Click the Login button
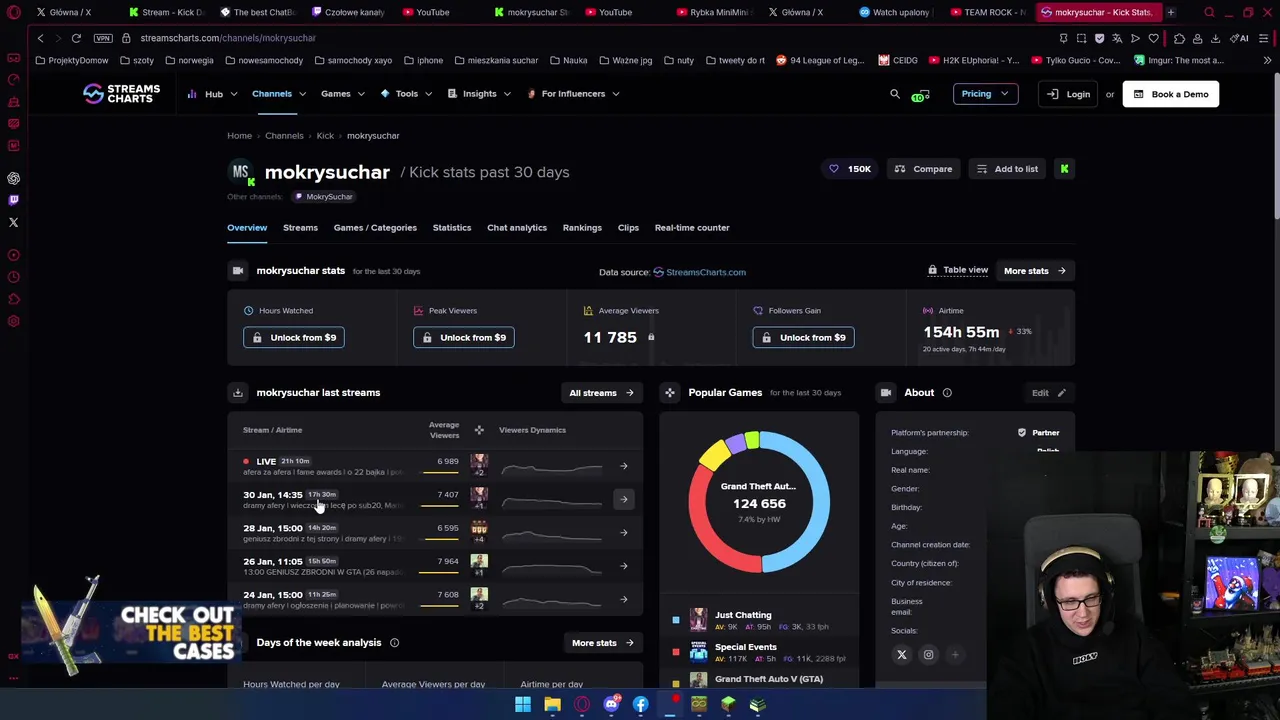Viewport: 1280px width, 720px height. pyautogui.click(x=1068, y=94)
